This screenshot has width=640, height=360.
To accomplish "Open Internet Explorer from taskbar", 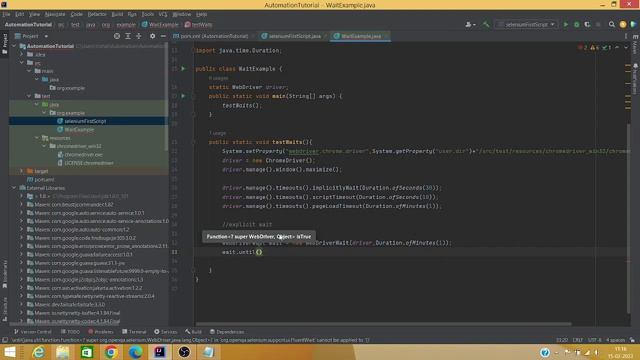I will (39, 352).
